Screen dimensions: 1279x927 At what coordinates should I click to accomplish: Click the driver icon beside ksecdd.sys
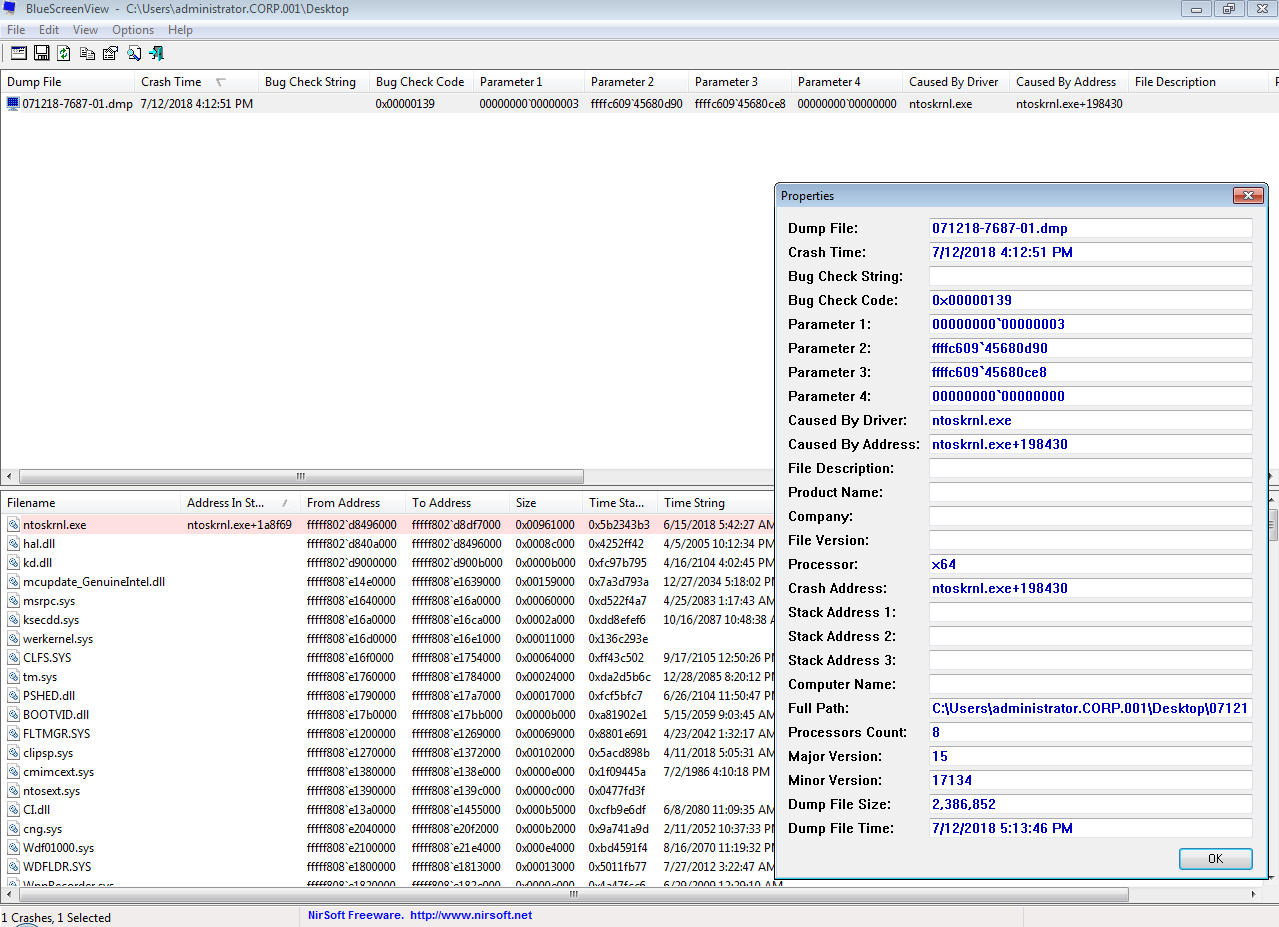(13, 620)
